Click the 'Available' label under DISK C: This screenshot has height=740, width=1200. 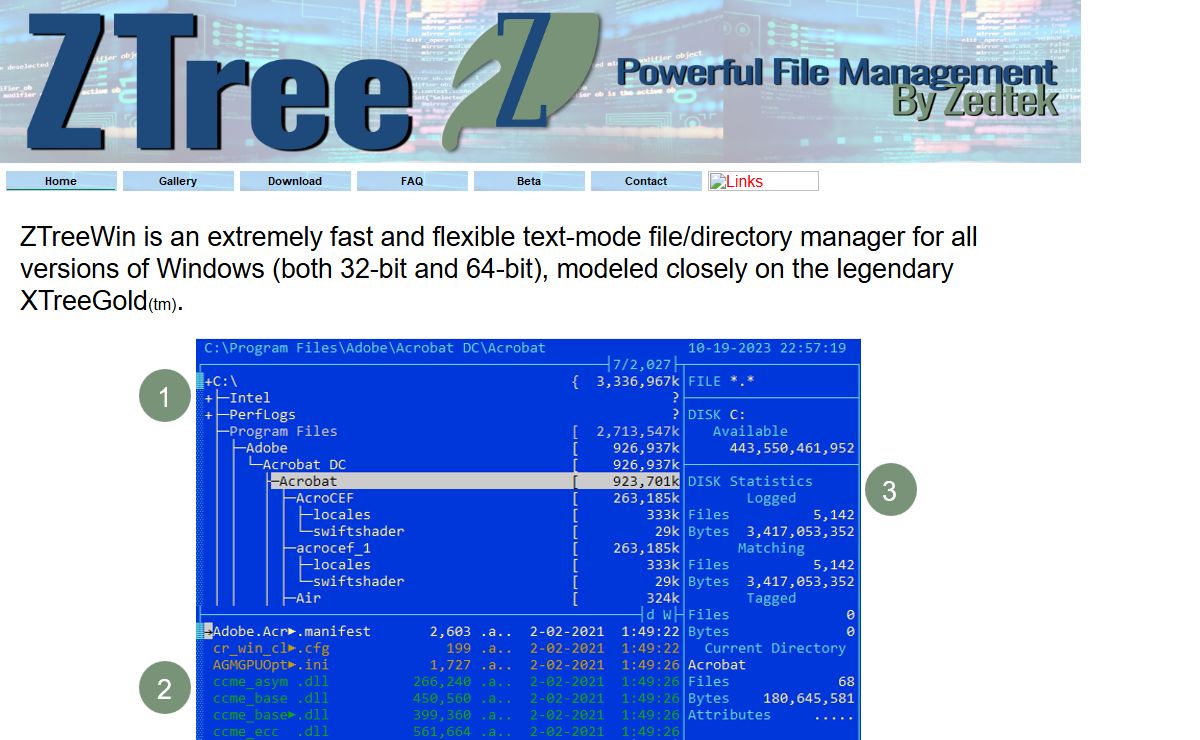pos(750,431)
